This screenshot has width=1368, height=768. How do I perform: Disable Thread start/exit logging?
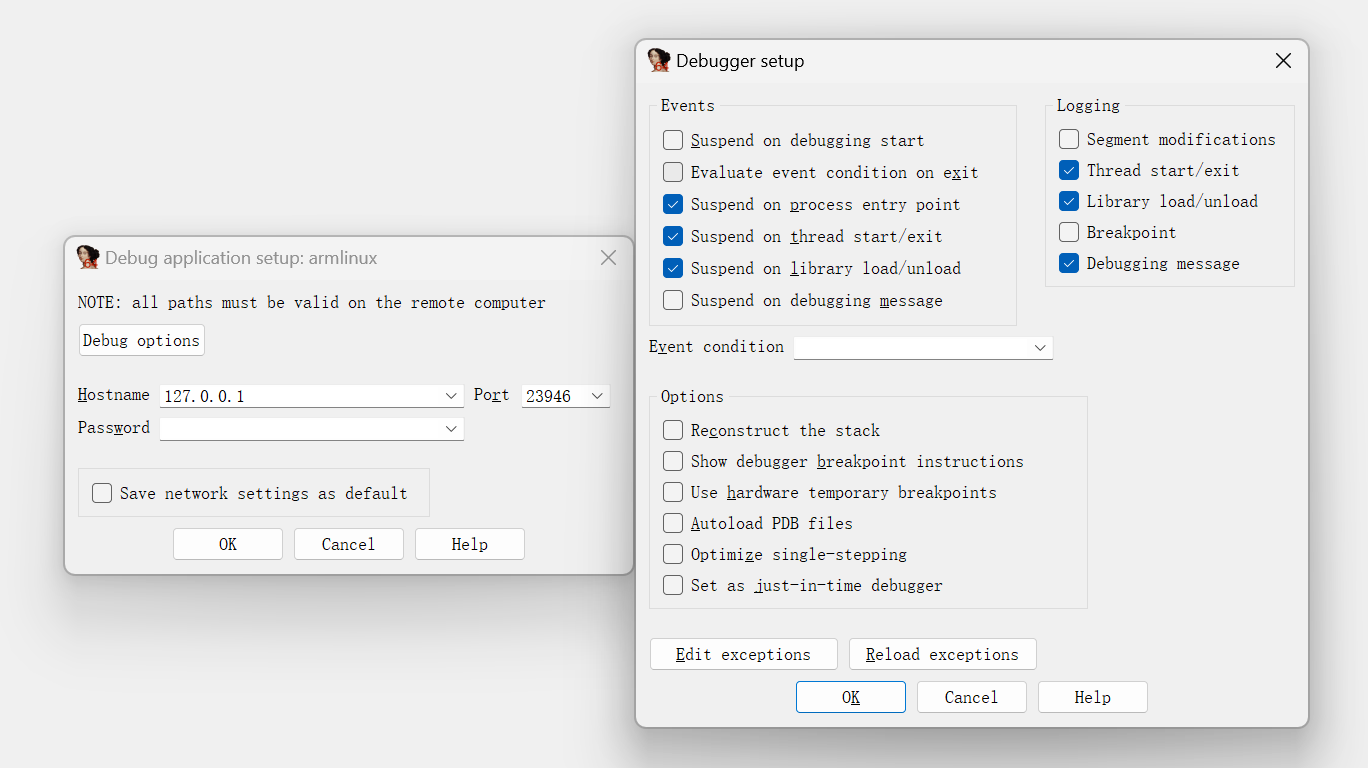point(1069,171)
